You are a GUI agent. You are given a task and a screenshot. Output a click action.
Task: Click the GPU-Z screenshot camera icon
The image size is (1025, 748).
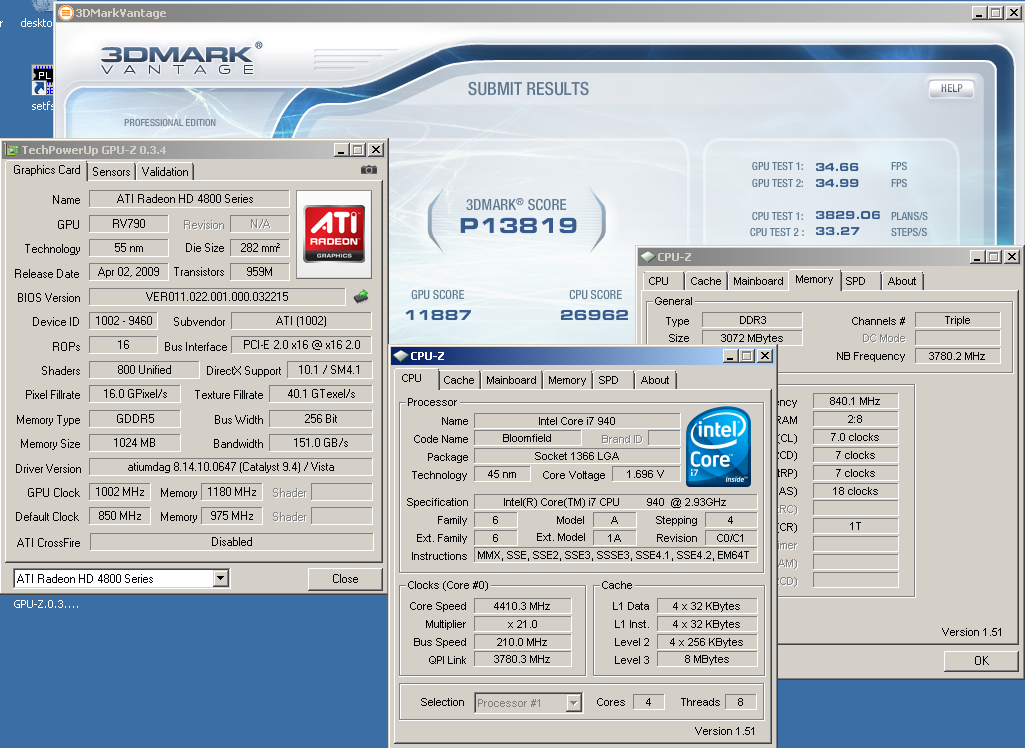pos(369,170)
